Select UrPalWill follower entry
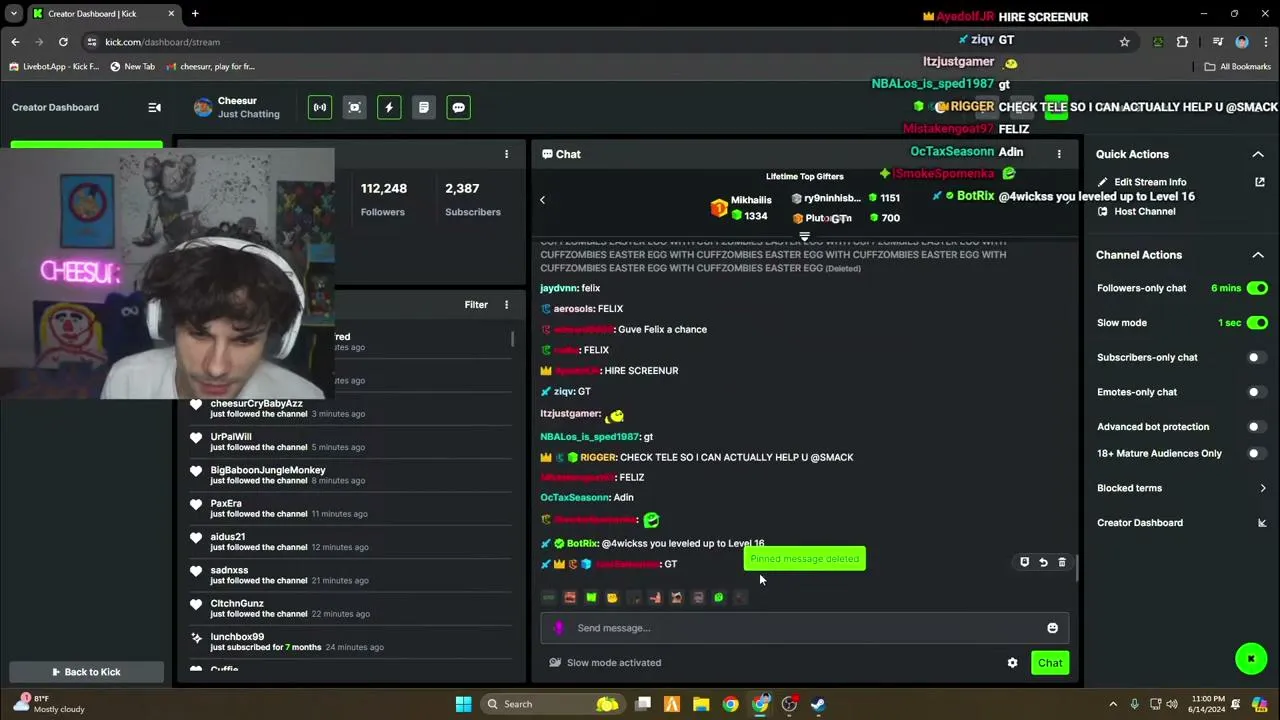Image resolution: width=1280 pixels, height=720 pixels. coord(350,442)
